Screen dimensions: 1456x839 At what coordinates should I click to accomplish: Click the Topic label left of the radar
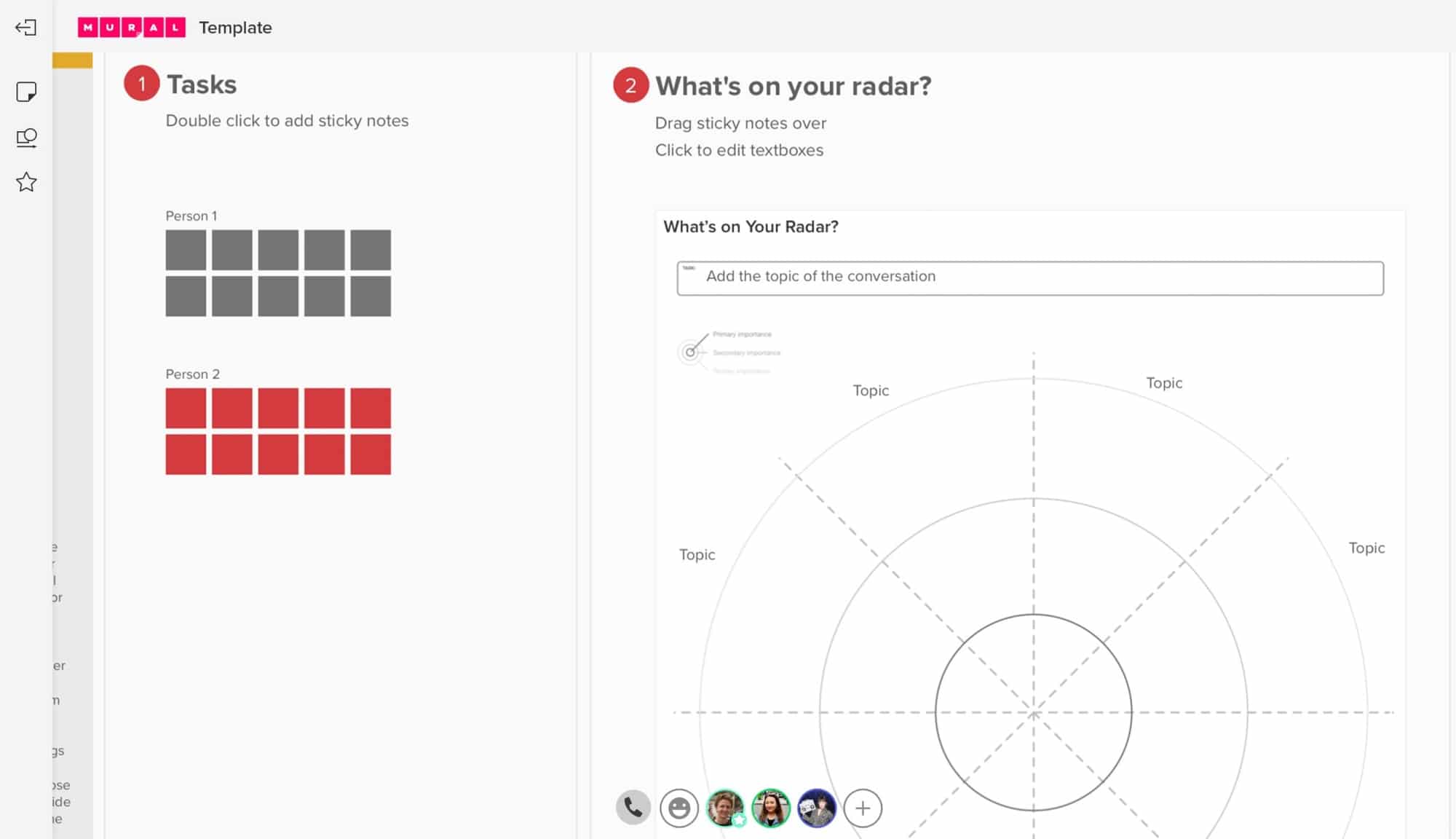click(x=697, y=554)
